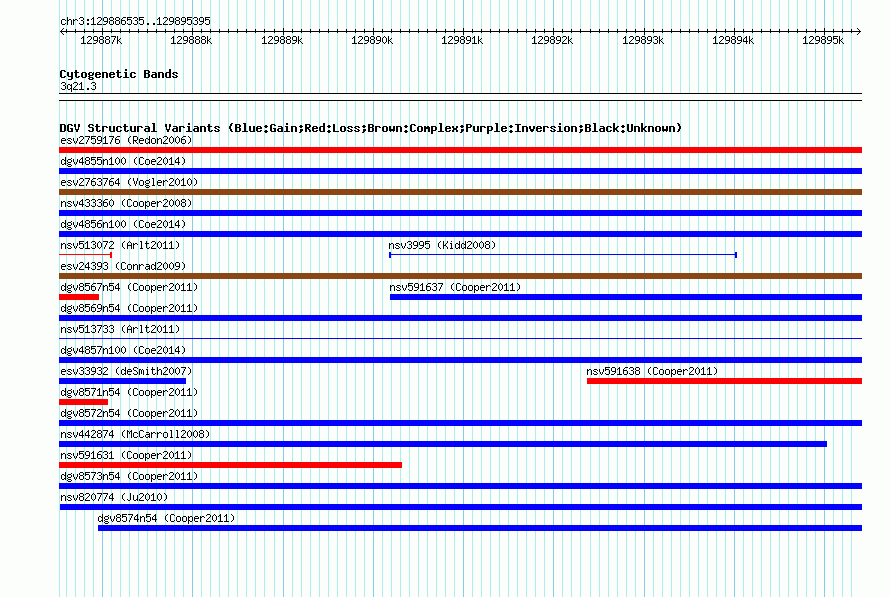Open the nsv442874 (McCarroll2008) label
The width and height of the screenshot is (890, 597).
click(135, 434)
